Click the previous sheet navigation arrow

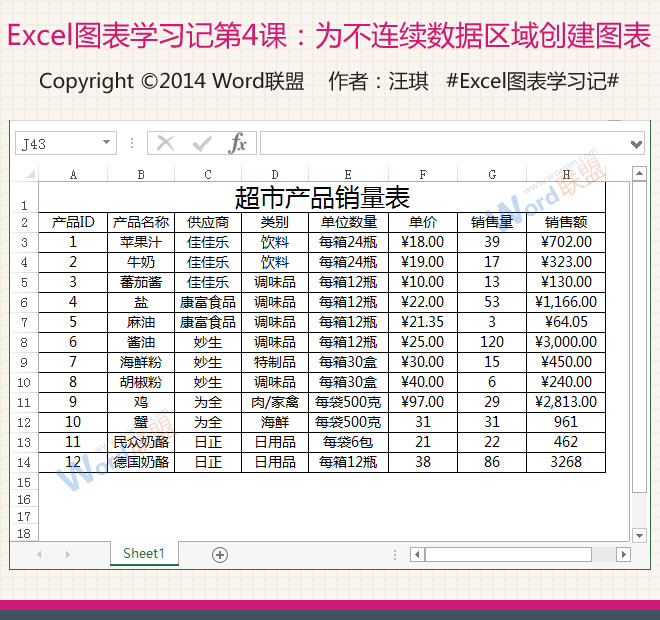coord(39,554)
